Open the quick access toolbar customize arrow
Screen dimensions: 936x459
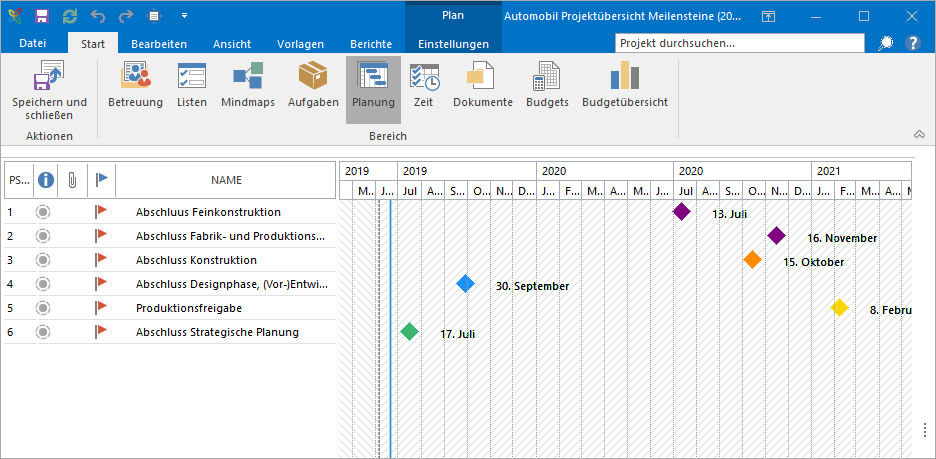pos(184,16)
